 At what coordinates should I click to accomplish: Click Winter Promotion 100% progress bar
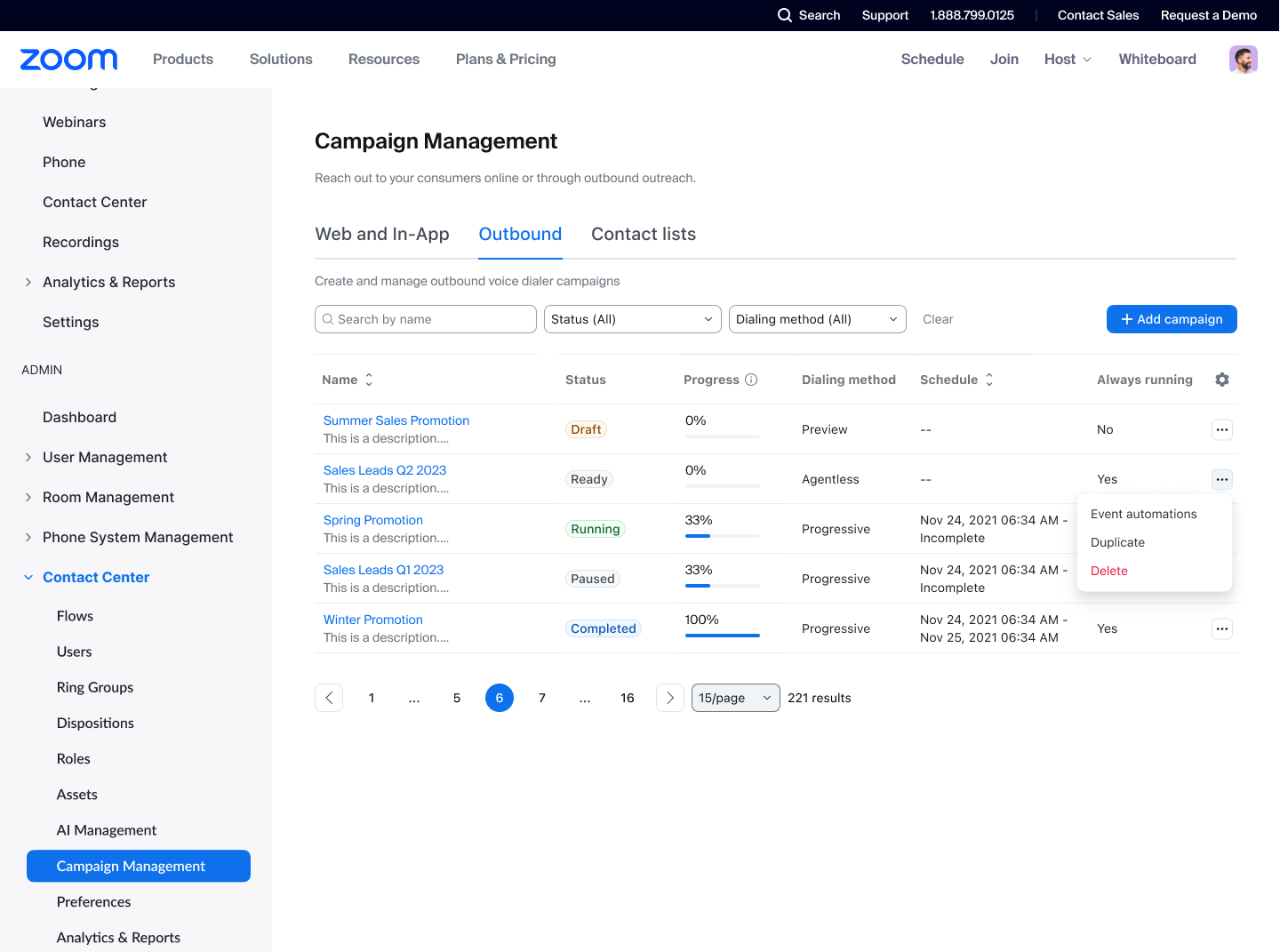pos(723,636)
